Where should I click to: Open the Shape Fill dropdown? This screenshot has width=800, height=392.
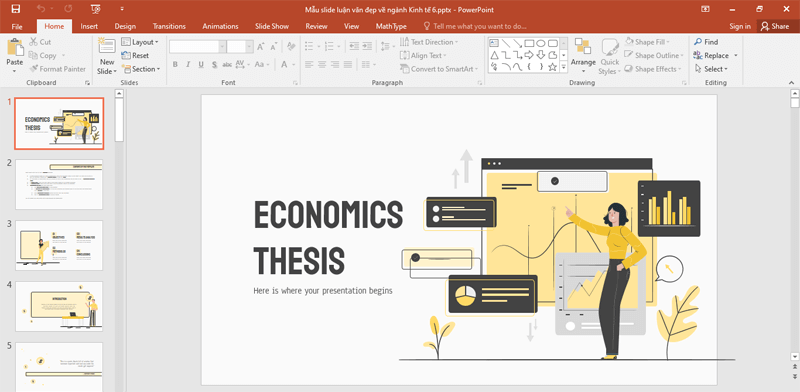click(646, 42)
